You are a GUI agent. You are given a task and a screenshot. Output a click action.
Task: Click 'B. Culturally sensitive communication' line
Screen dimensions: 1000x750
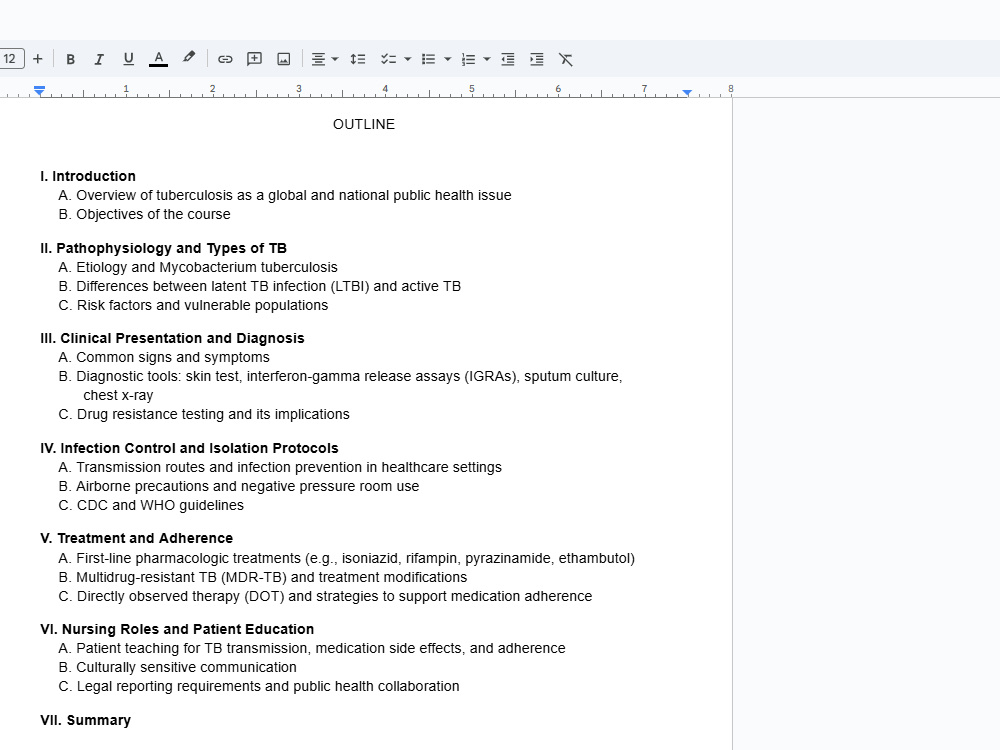tap(177, 668)
